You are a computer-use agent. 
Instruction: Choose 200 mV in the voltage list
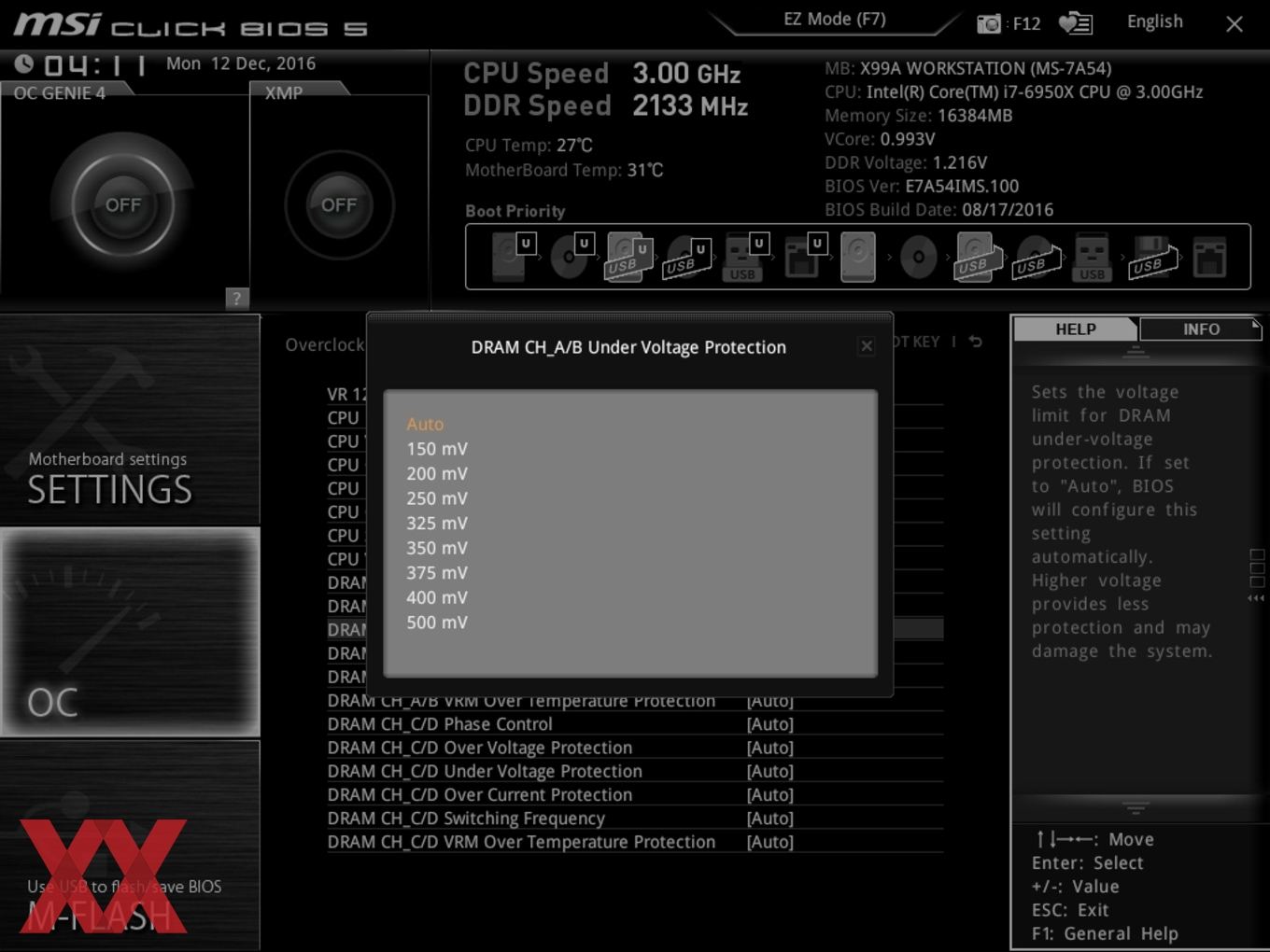pyautogui.click(x=437, y=473)
